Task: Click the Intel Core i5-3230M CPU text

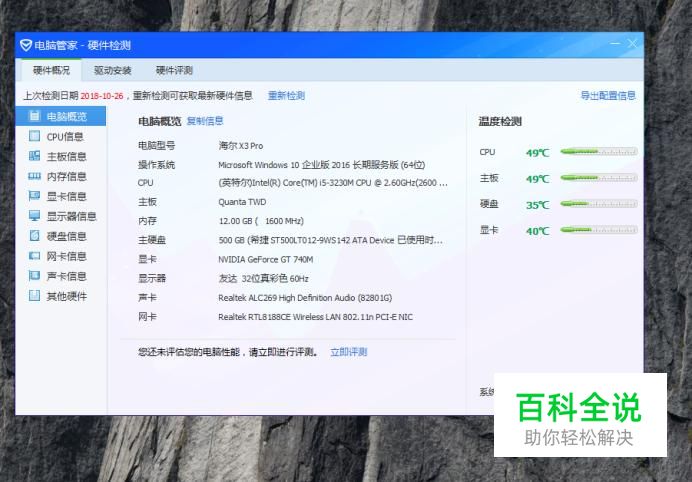Action: [x=333, y=183]
